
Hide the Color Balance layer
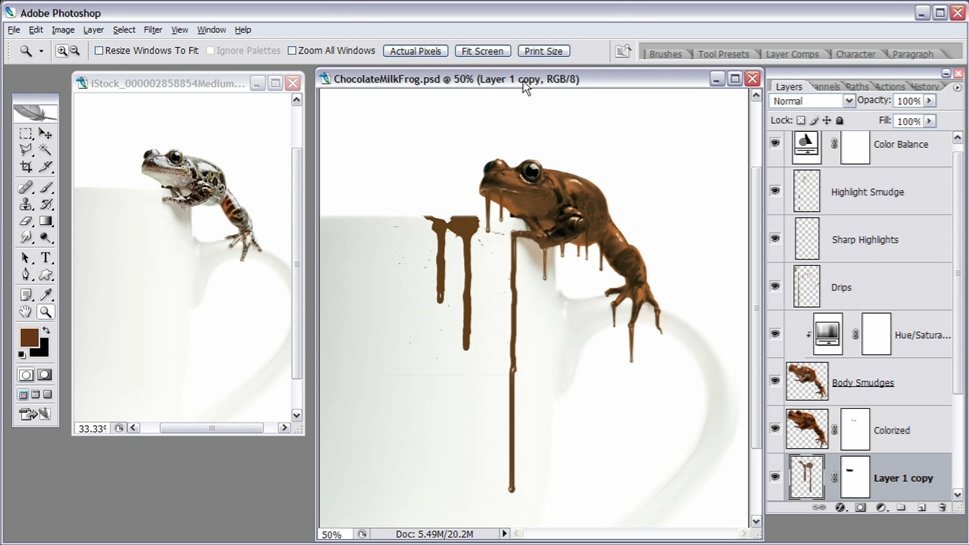point(775,143)
